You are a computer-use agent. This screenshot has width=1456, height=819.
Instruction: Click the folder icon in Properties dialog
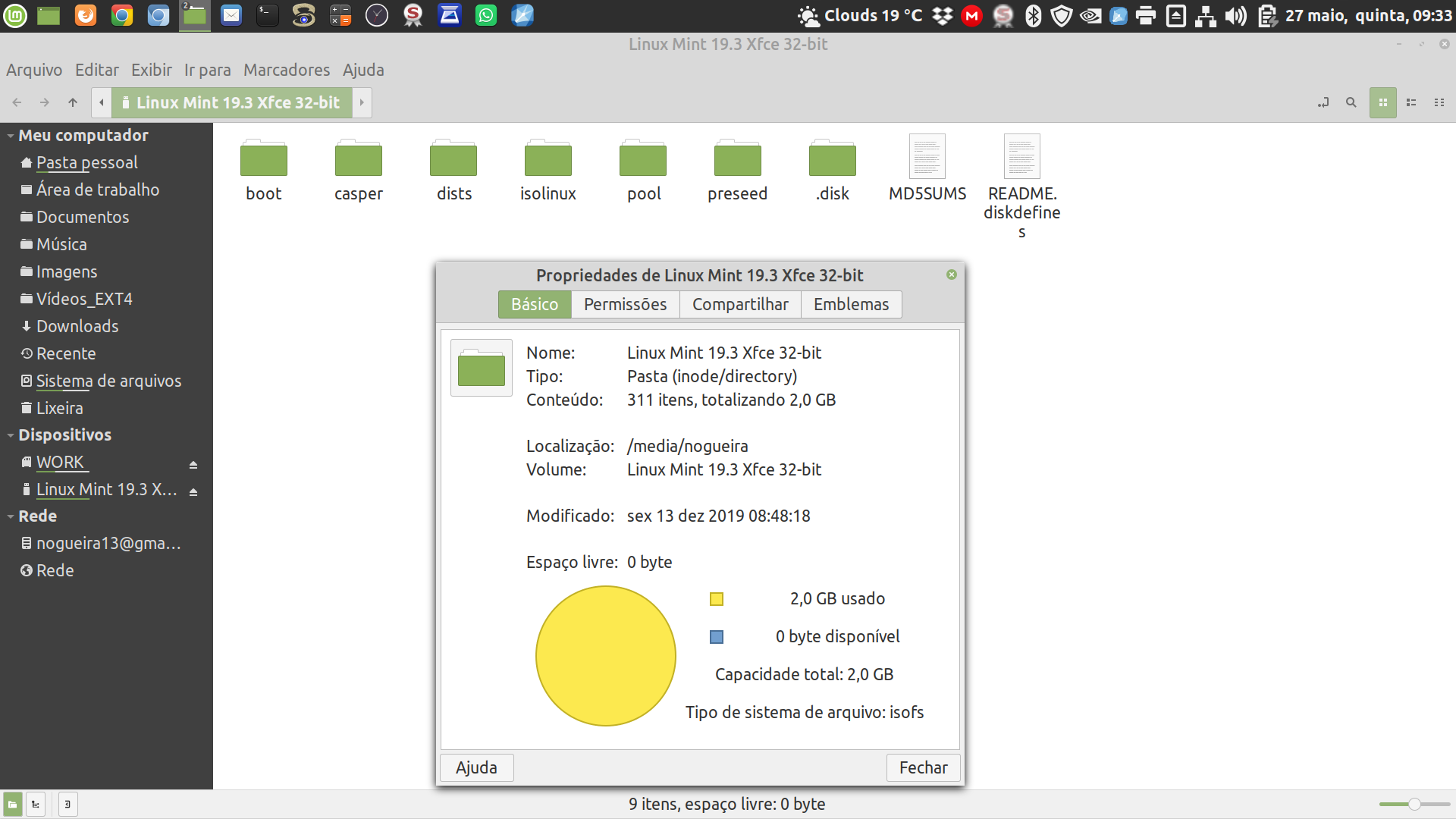pos(482,368)
